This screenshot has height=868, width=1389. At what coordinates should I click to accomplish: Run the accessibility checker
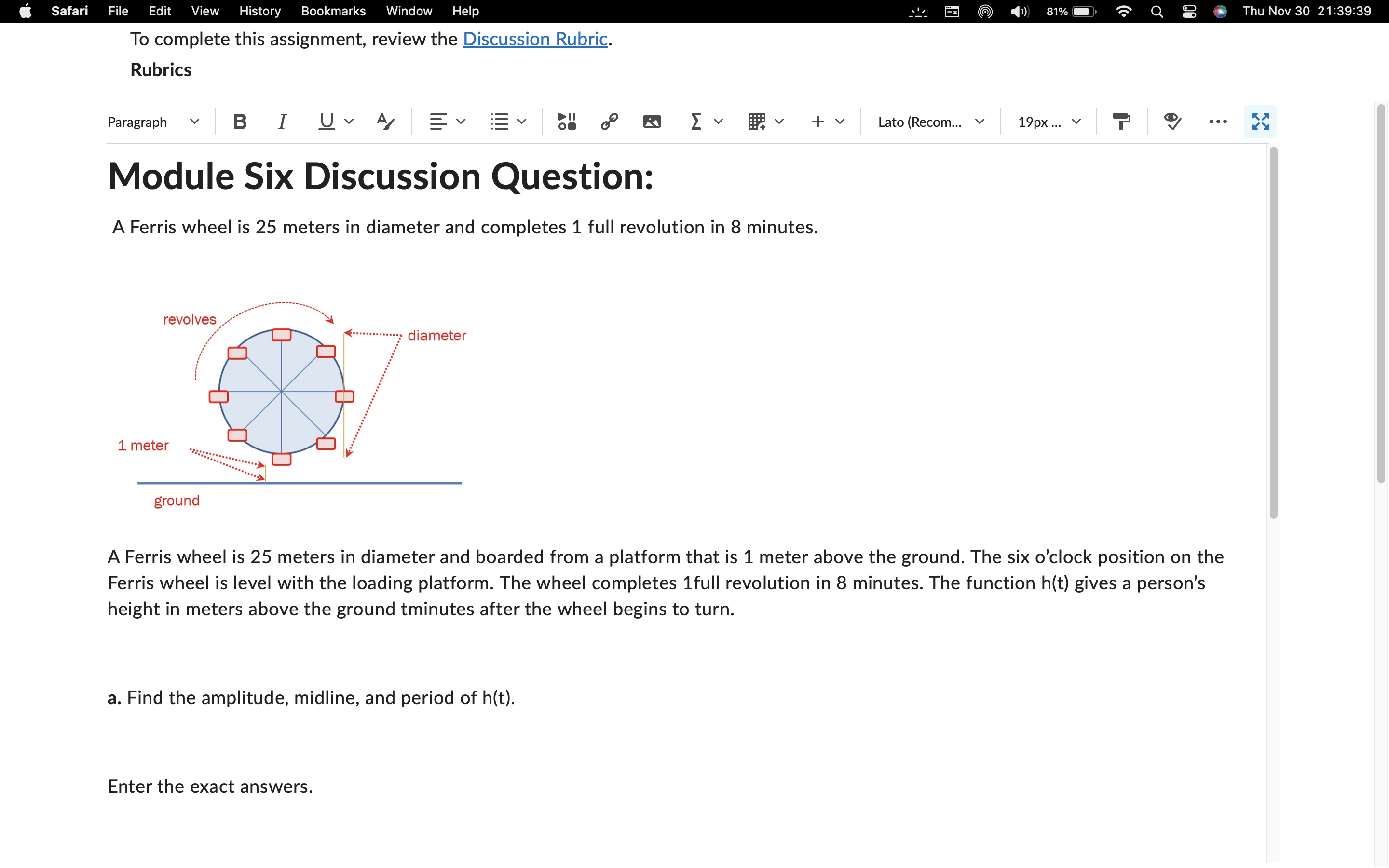1172,121
